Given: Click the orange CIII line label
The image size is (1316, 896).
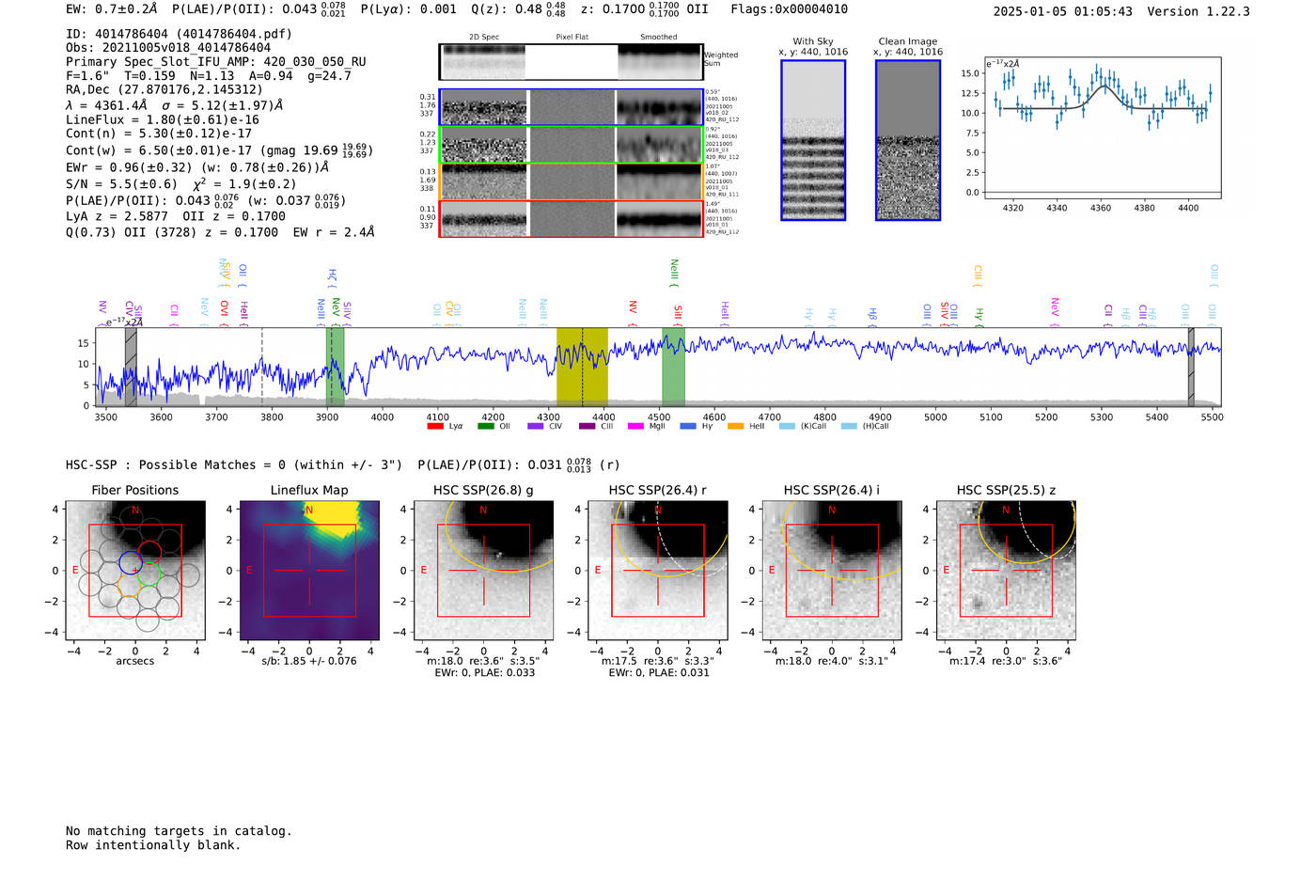Looking at the screenshot, I should (x=978, y=275).
